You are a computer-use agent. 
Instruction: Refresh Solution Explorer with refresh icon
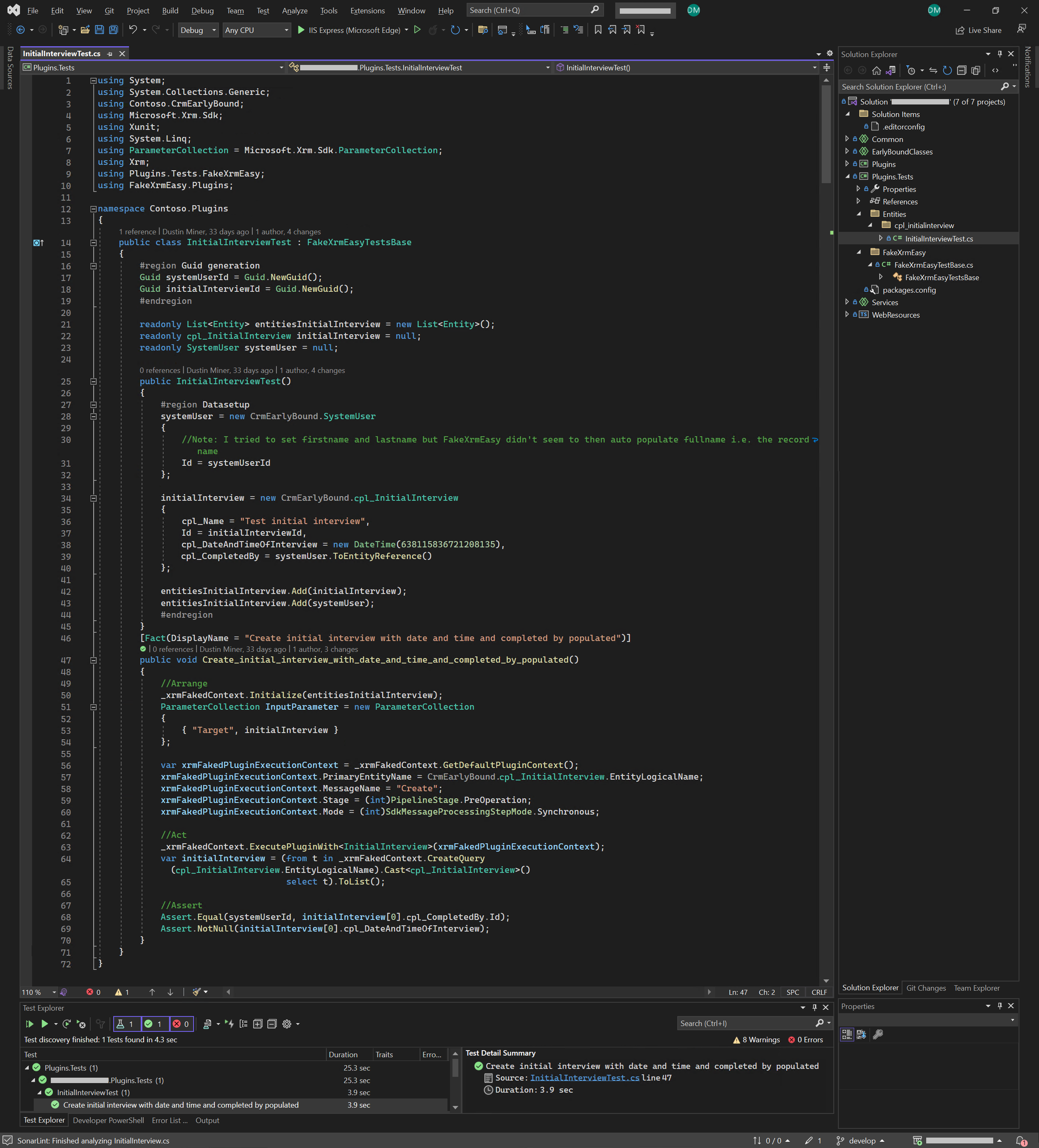947,71
